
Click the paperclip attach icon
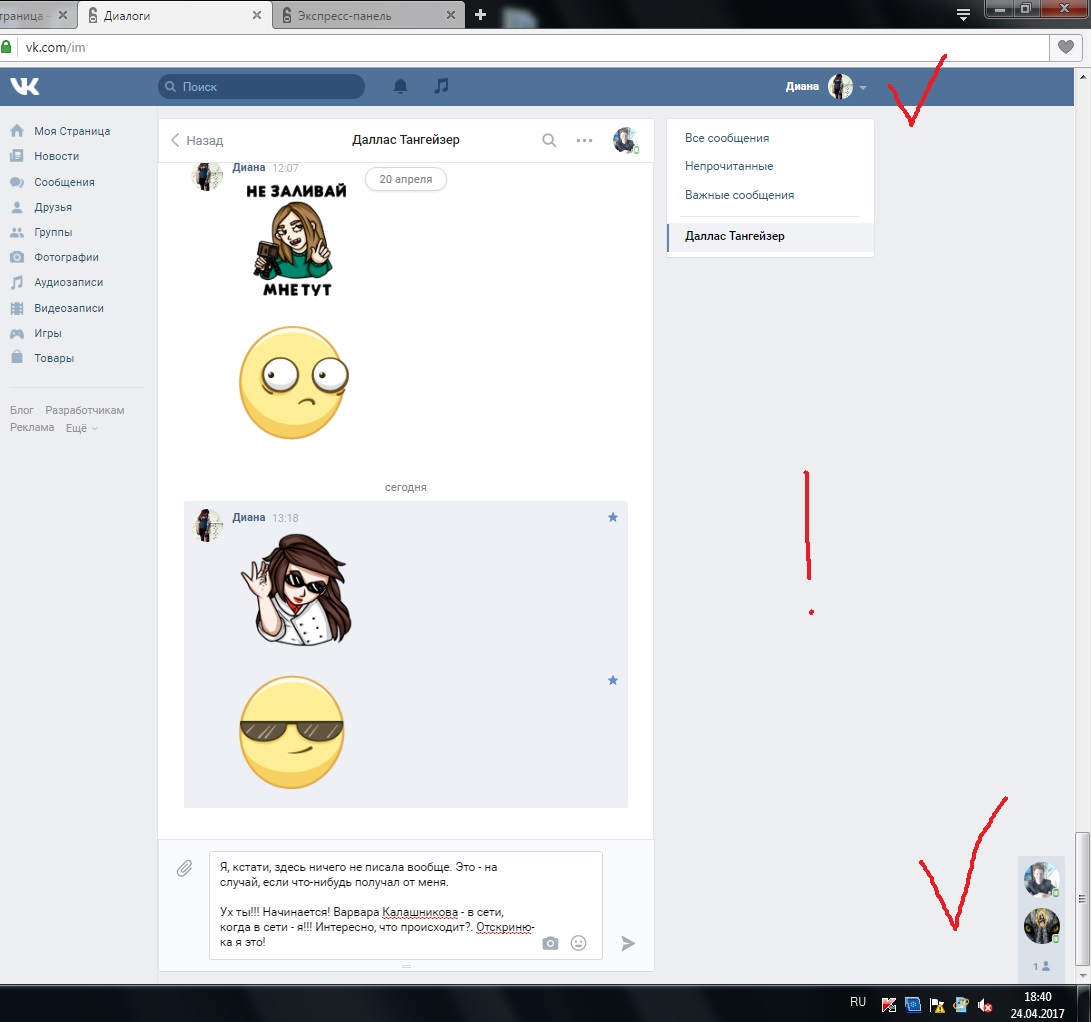[x=184, y=868]
